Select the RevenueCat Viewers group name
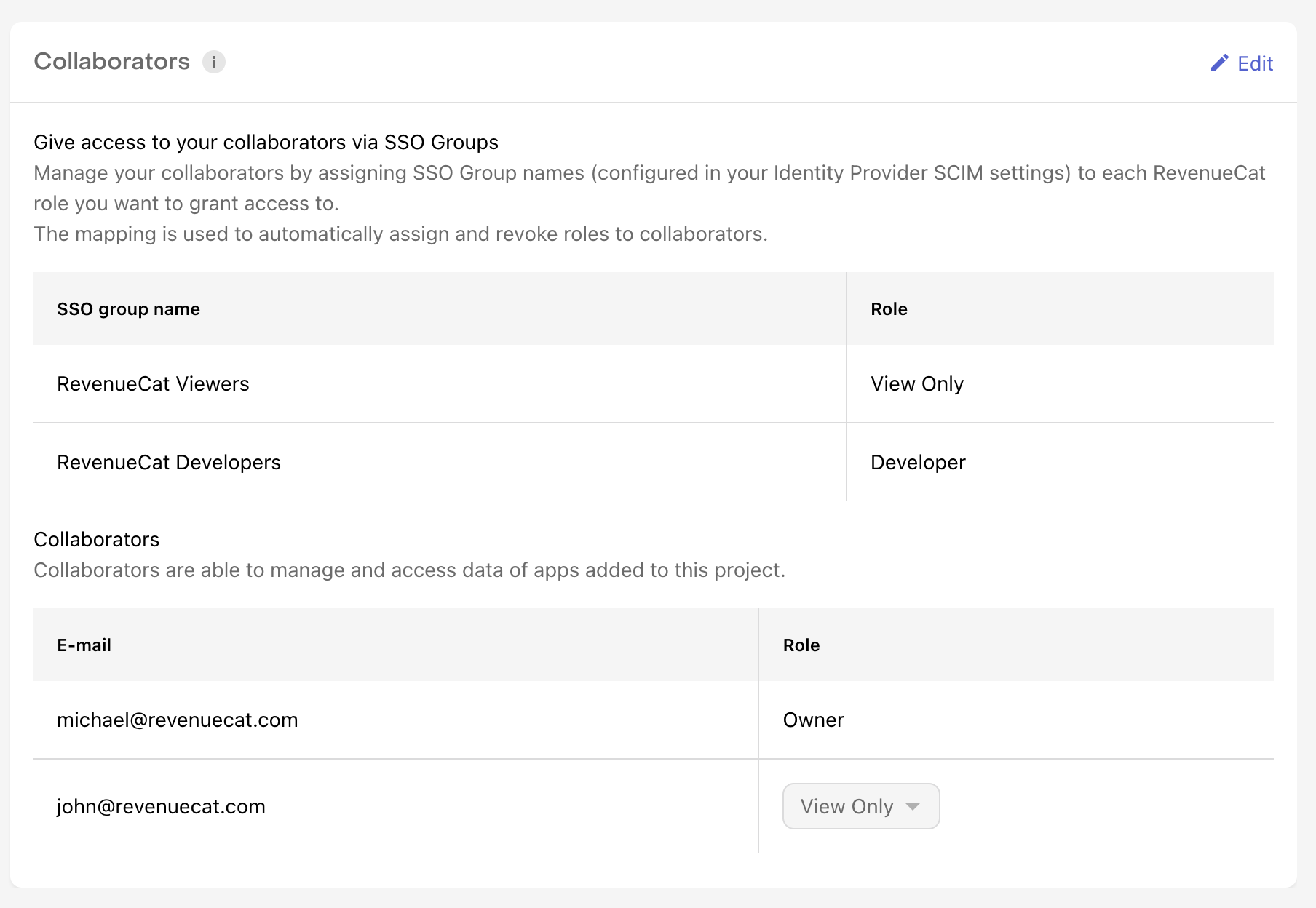 tap(153, 383)
